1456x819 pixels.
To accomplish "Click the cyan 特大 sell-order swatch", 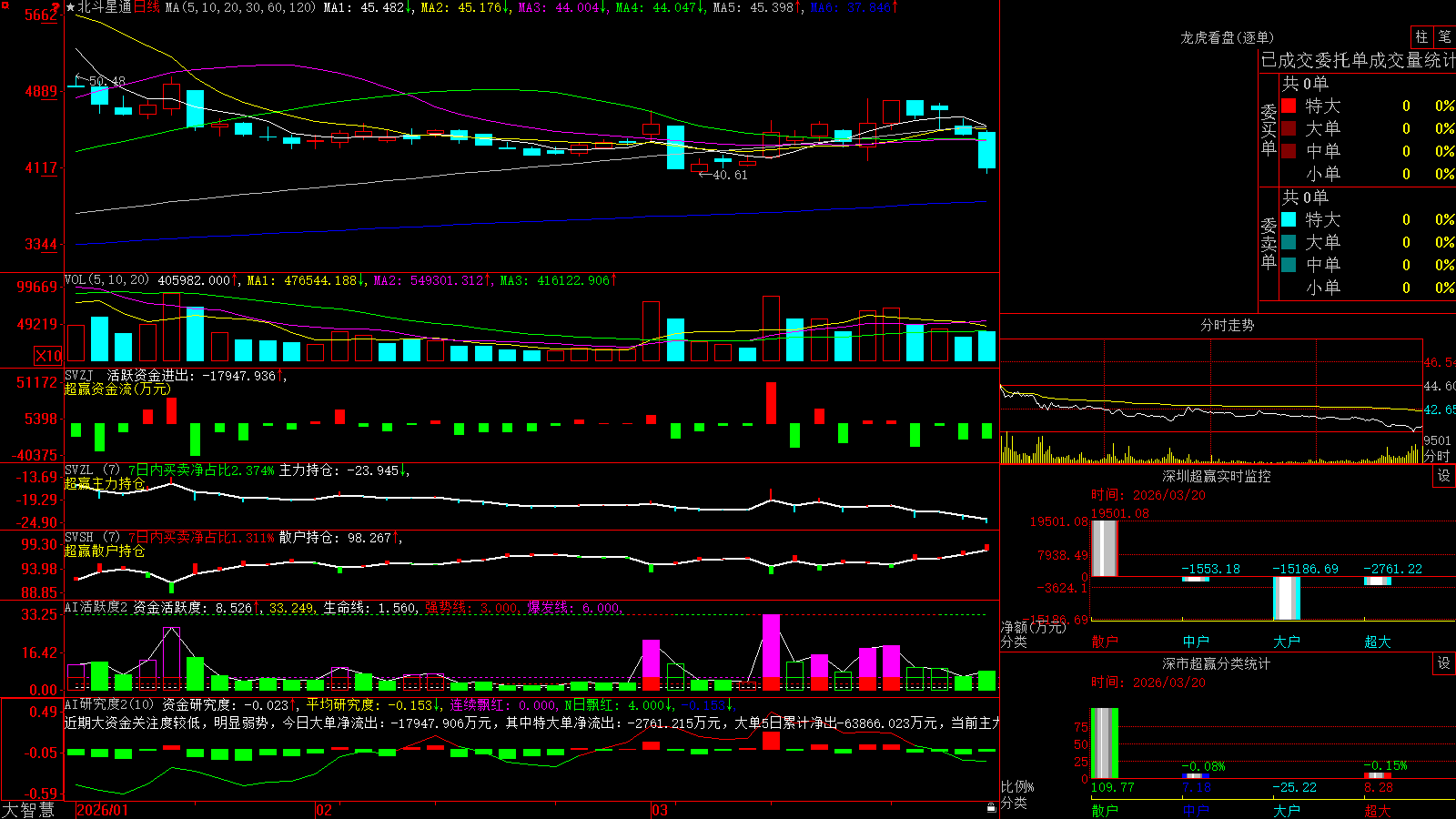I will click(1289, 219).
